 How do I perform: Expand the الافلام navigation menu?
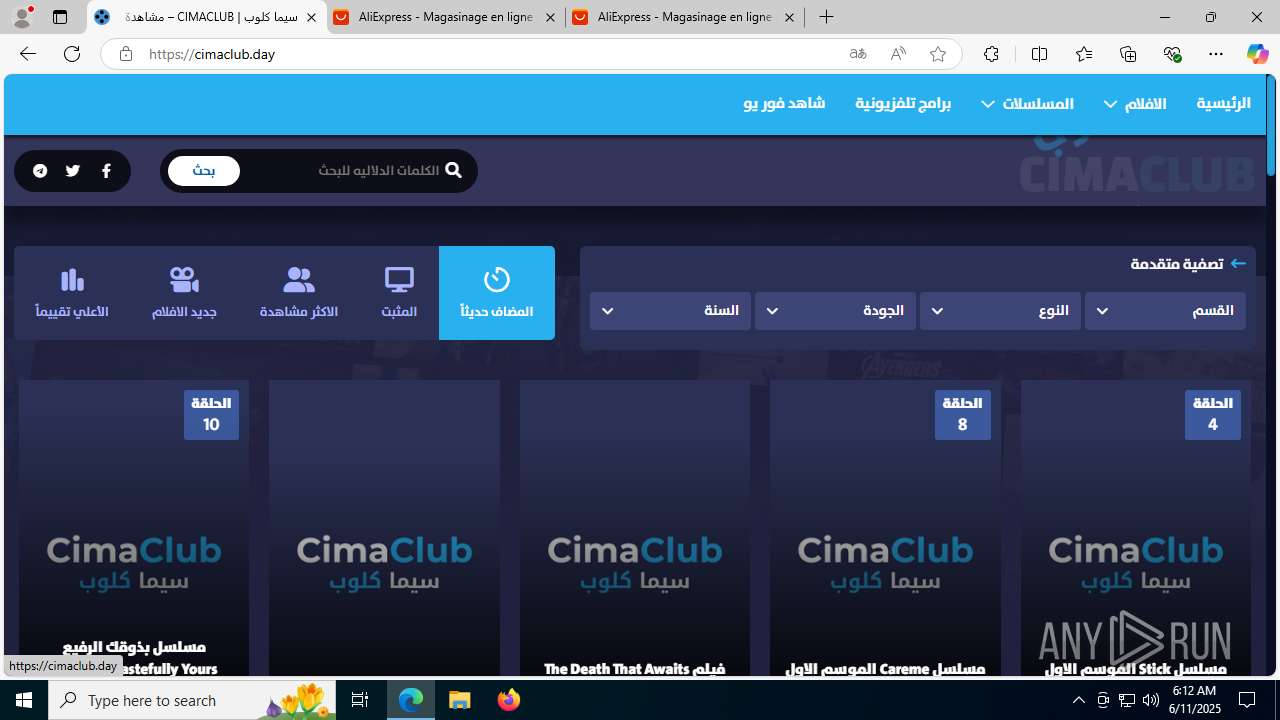click(1135, 103)
